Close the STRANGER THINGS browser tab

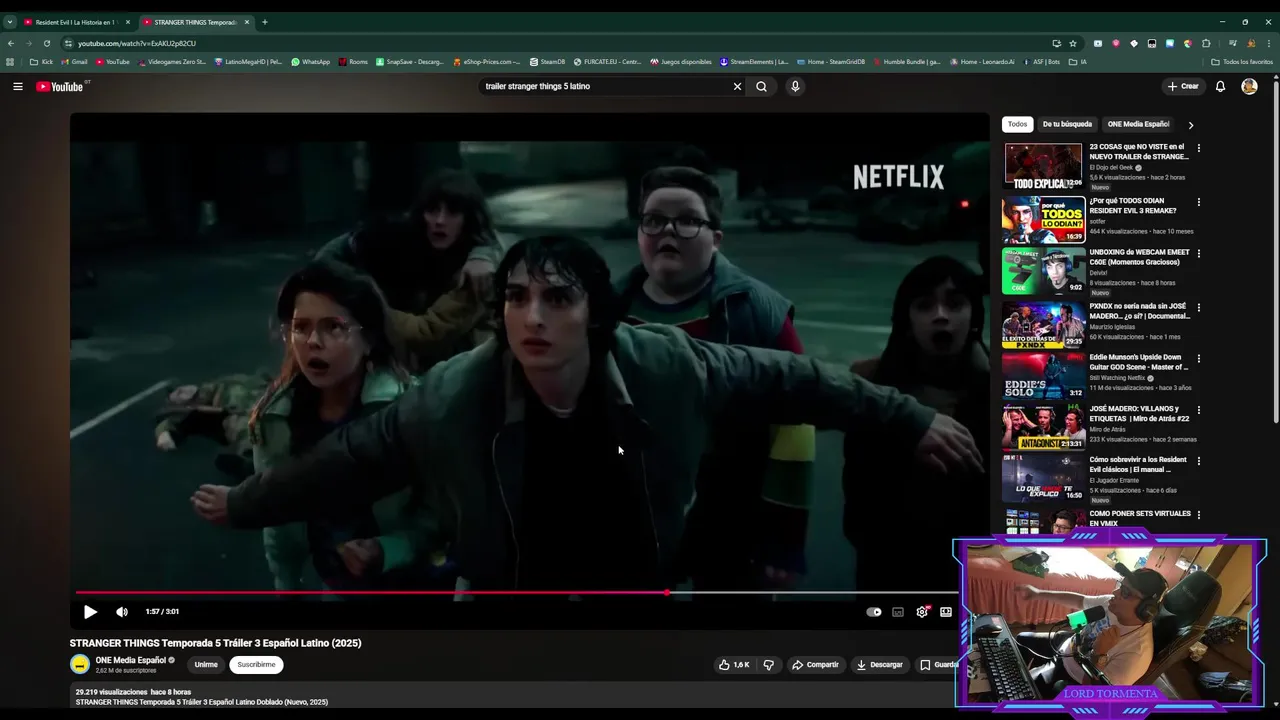point(247,22)
